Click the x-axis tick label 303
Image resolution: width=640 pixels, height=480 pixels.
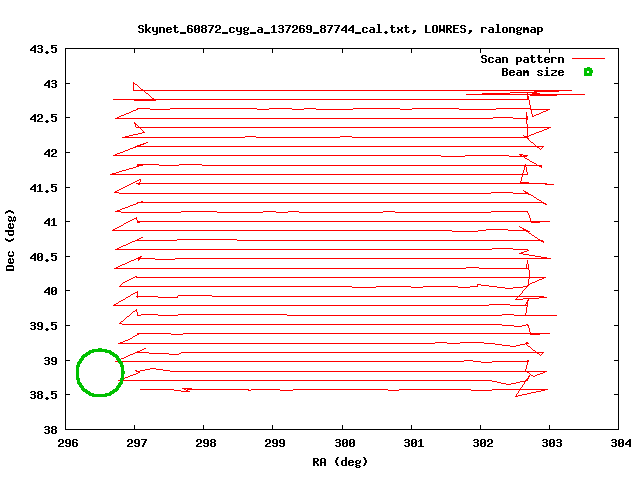(552, 443)
